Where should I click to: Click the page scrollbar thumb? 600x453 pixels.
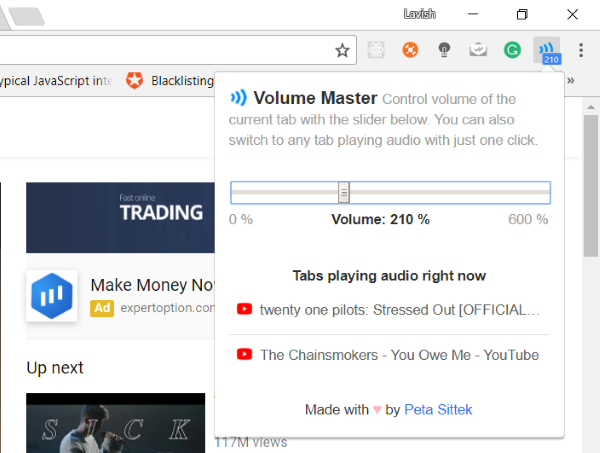pyautogui.click(x=591, y=186)
